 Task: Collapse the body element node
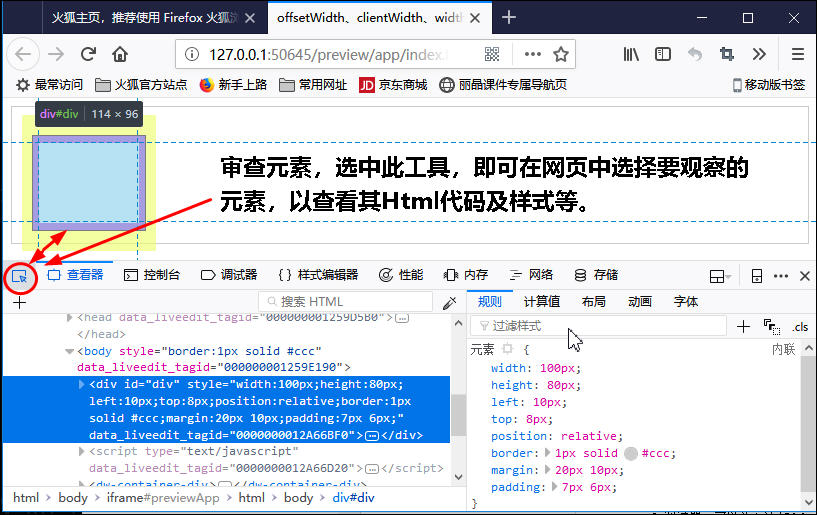69,351
